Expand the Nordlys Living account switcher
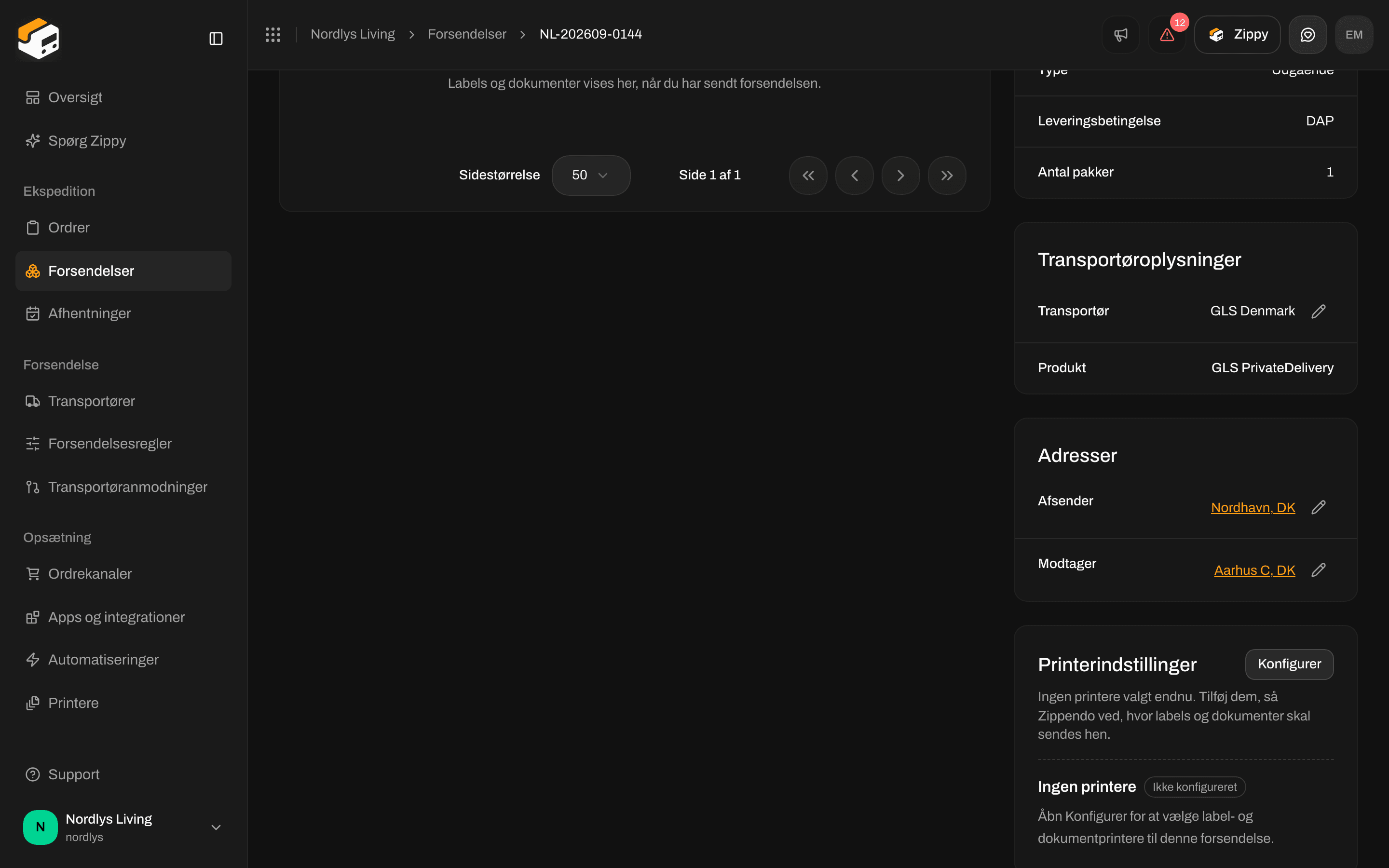Viewport: 1389px width, 868px height. 123,827
